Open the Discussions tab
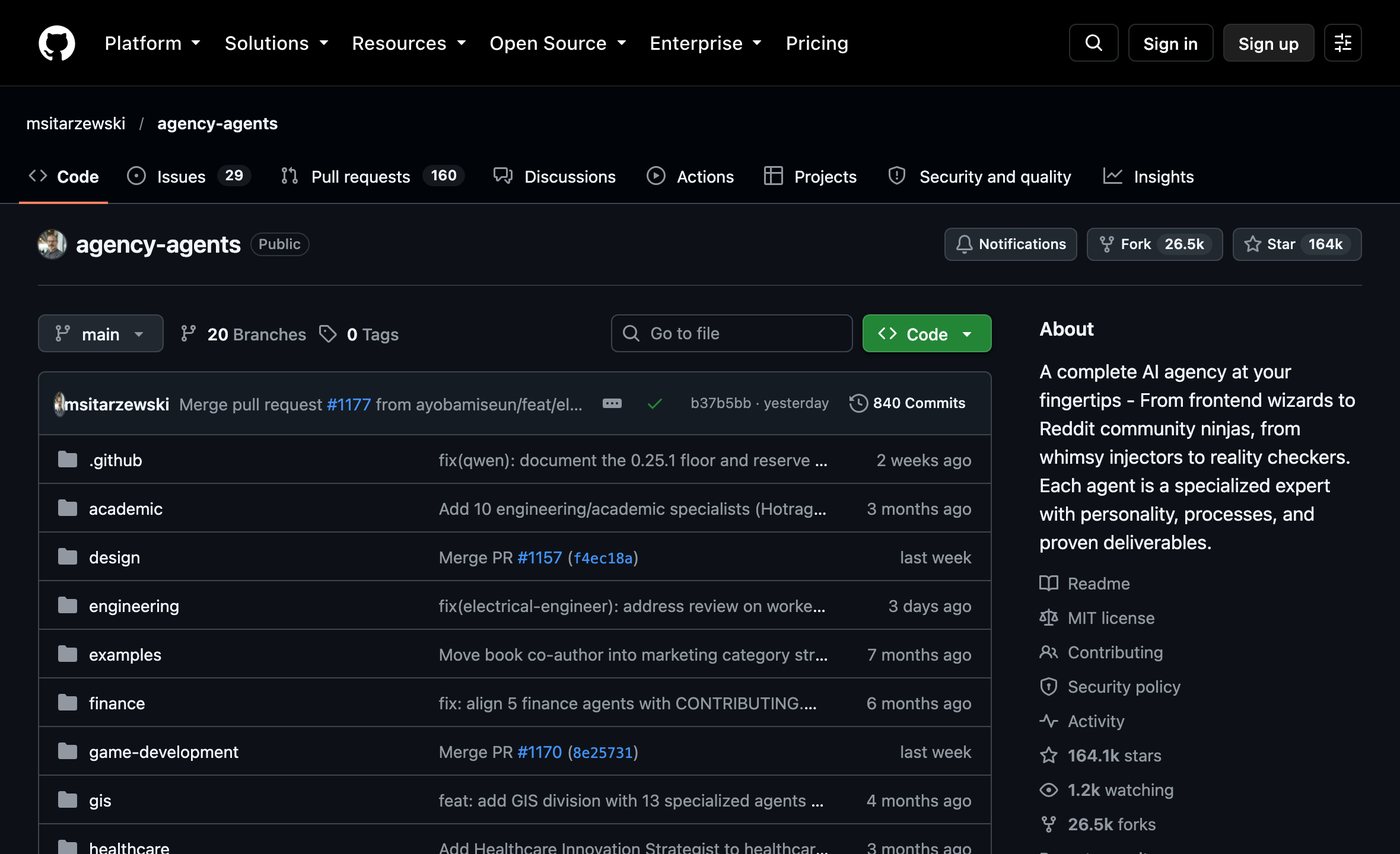1400x854 pixels. click(555, 176)
